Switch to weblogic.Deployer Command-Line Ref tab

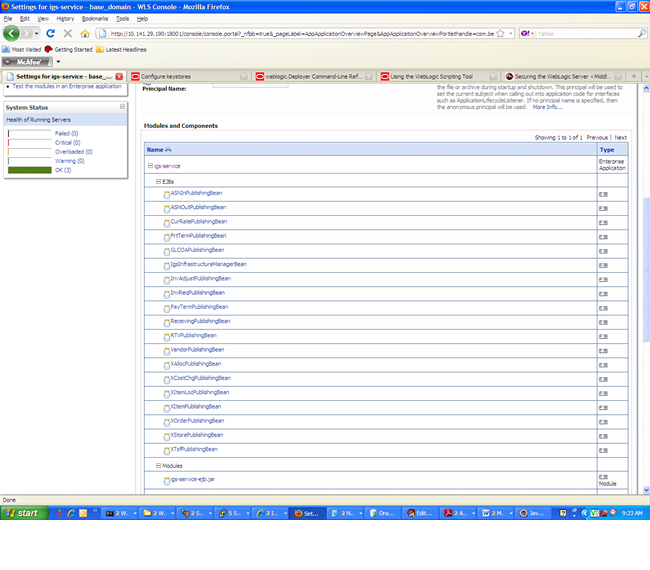click(x=314, y=76)
